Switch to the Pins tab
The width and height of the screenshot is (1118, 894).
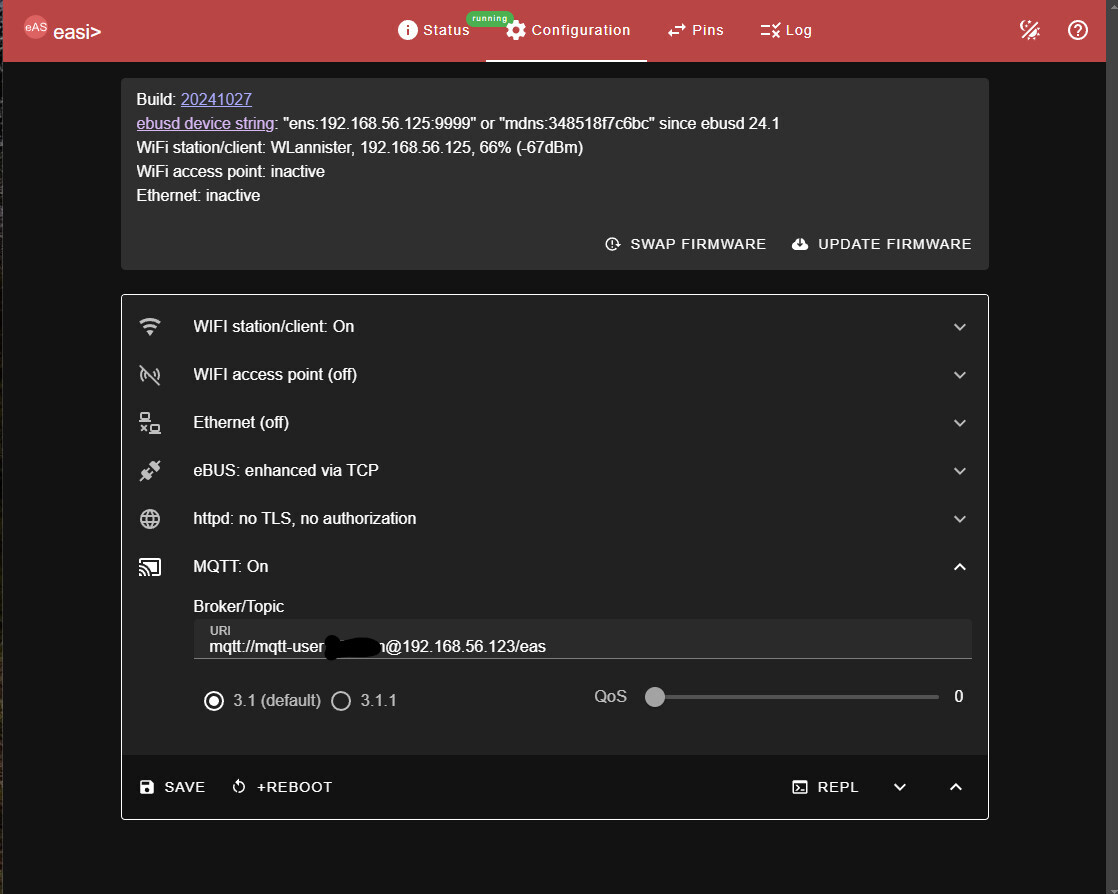695,30
